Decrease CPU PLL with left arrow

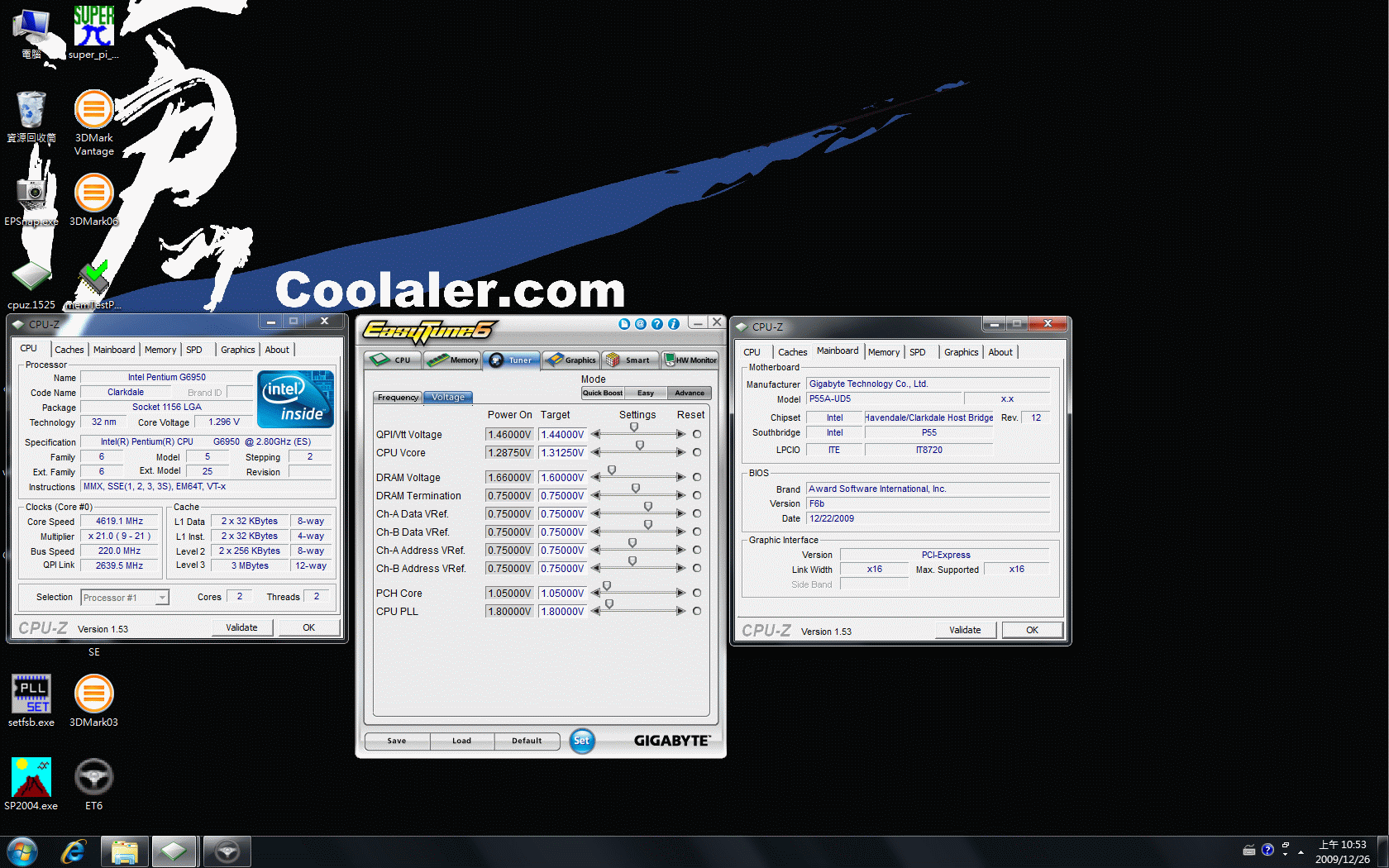595,611
